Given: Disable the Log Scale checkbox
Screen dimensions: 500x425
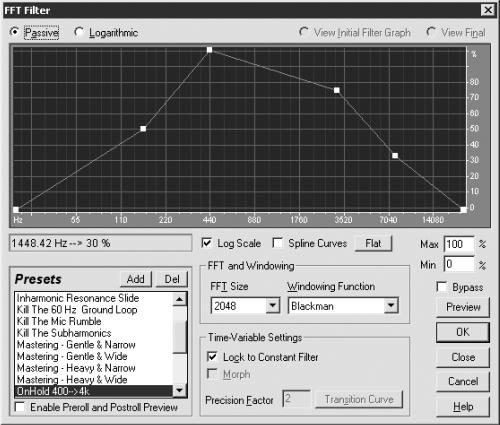Looking at the screenshot, I should tap(207, 243).
